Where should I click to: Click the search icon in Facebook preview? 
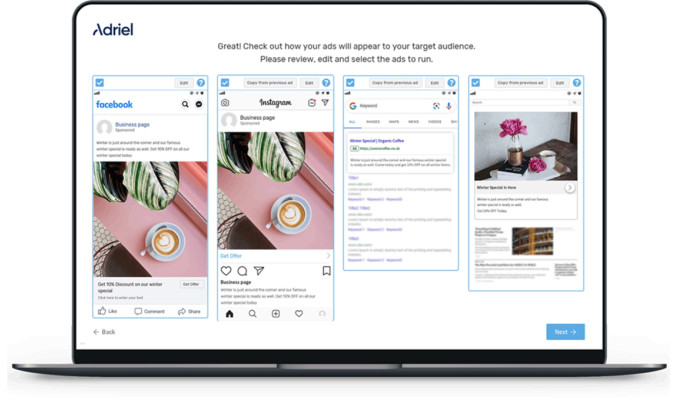point(185,104)
